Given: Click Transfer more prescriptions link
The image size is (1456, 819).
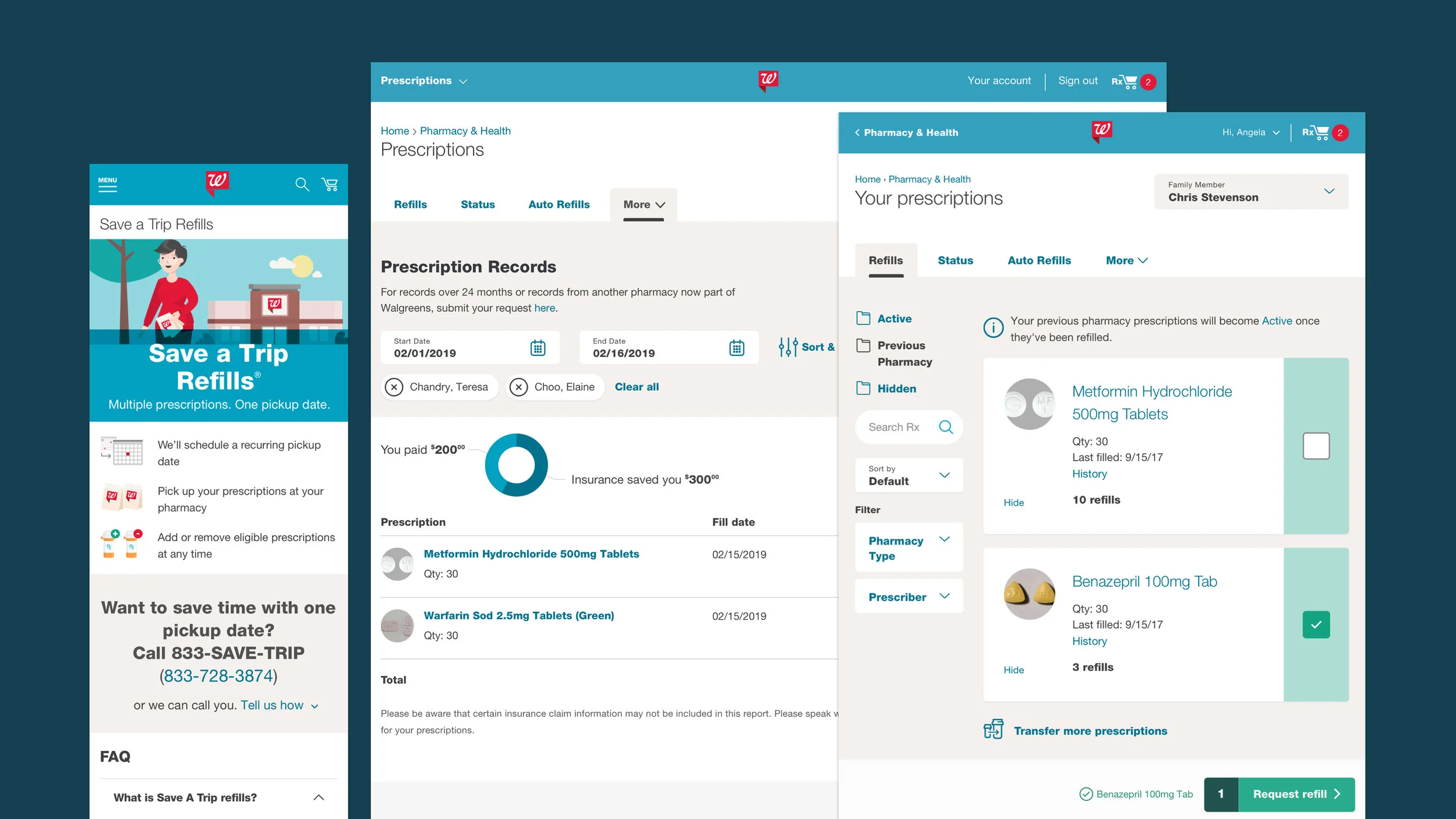Looking at the screenshot, I should (x=1090, y=731).
